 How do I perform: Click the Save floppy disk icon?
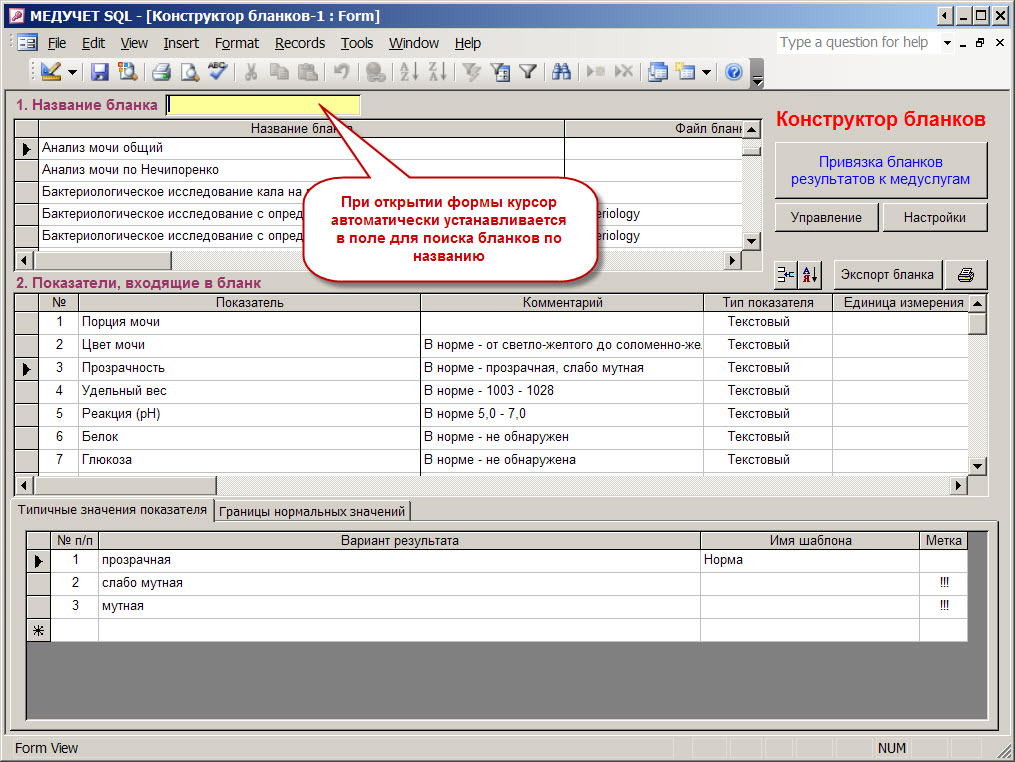[x=100, y=72]
